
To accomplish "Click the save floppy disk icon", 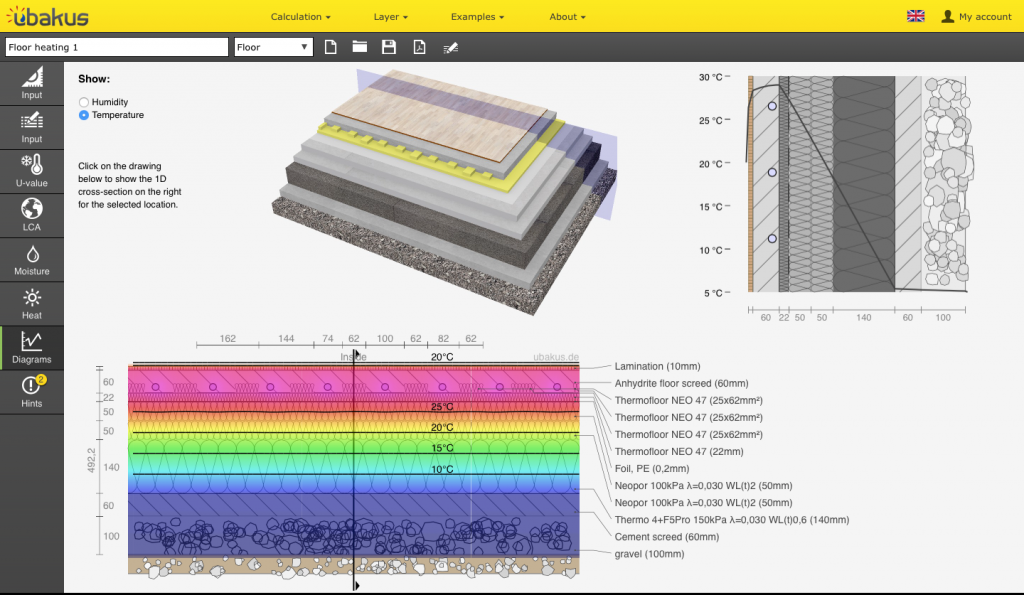I will pos(389,47).
